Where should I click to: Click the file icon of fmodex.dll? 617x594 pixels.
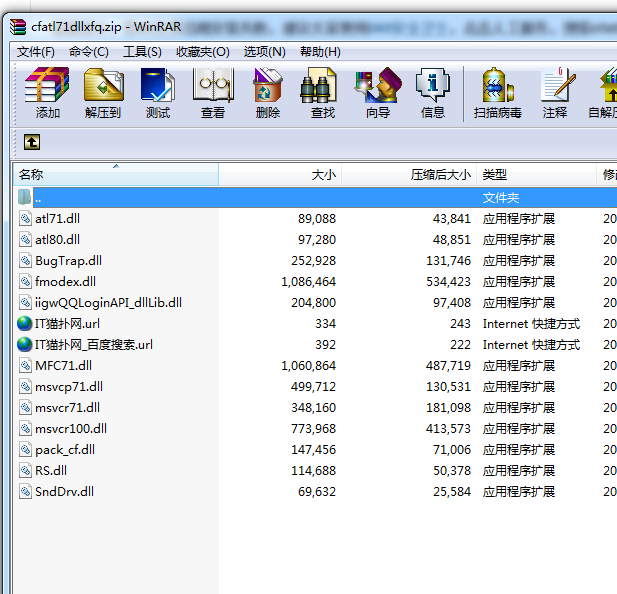(25, 281)
